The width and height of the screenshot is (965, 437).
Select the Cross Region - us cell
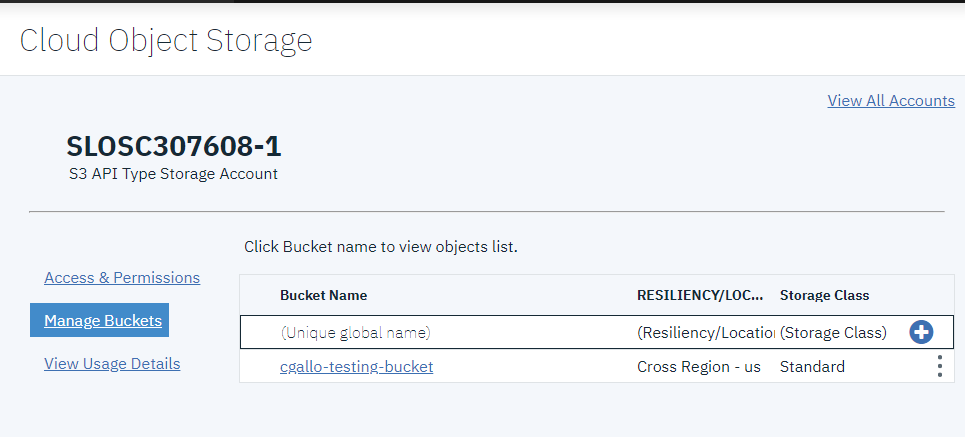(x=699, y=367)
